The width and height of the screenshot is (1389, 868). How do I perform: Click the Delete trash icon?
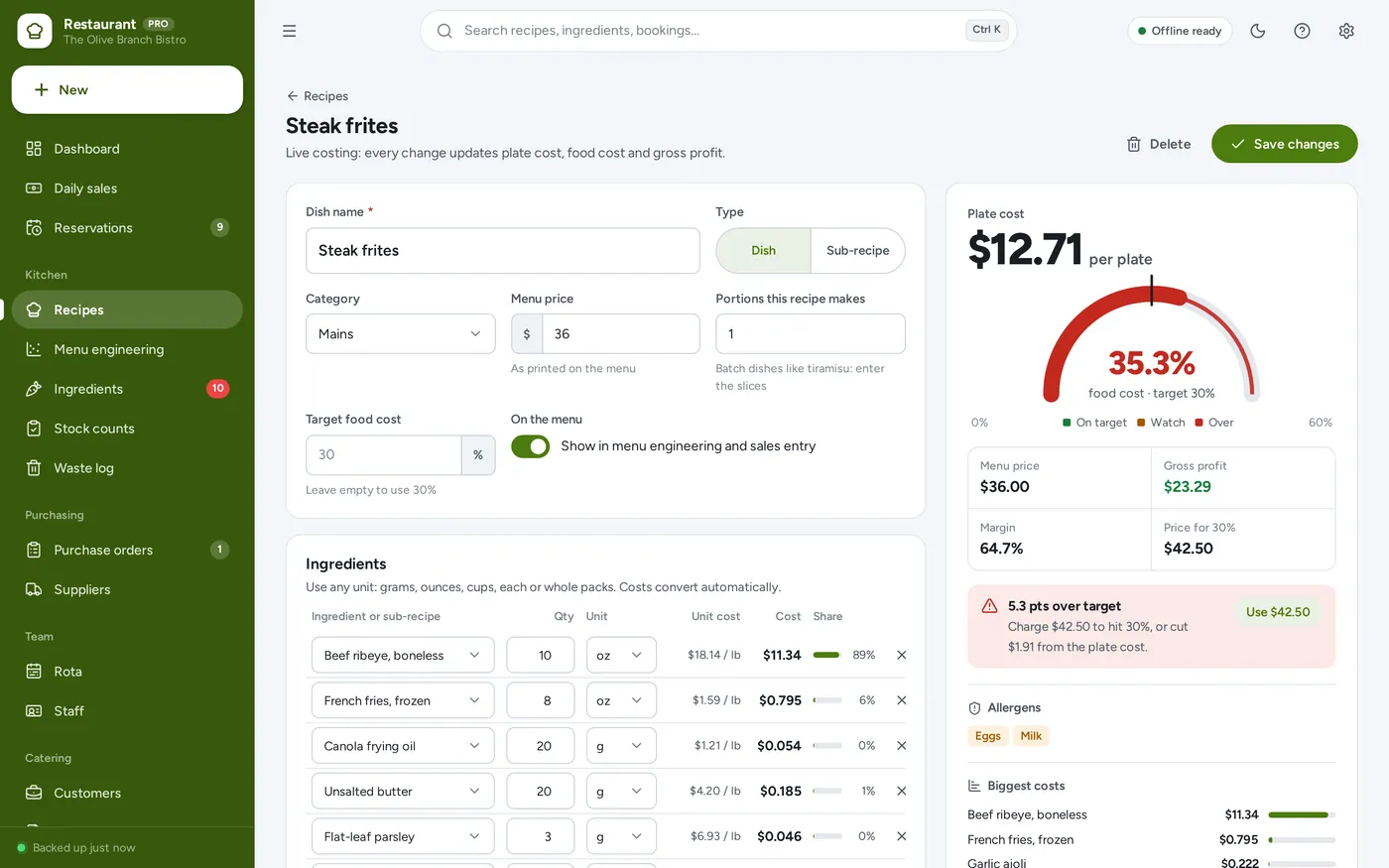coord(1134,144)
